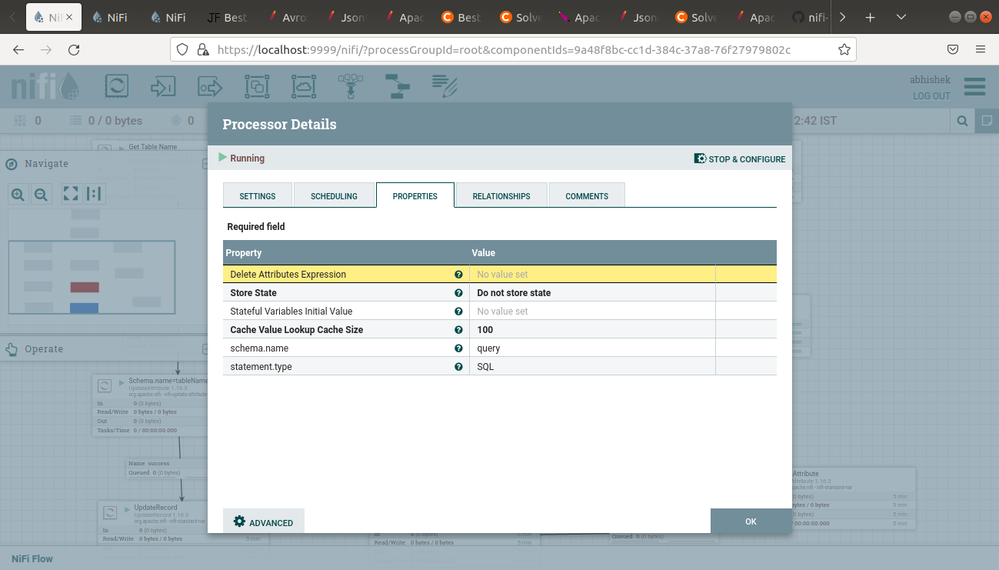Image resolution: width=999 pixels, height=570 pixels.
Task: Expand the browser tab list dropdown
Action: [902, 18]
